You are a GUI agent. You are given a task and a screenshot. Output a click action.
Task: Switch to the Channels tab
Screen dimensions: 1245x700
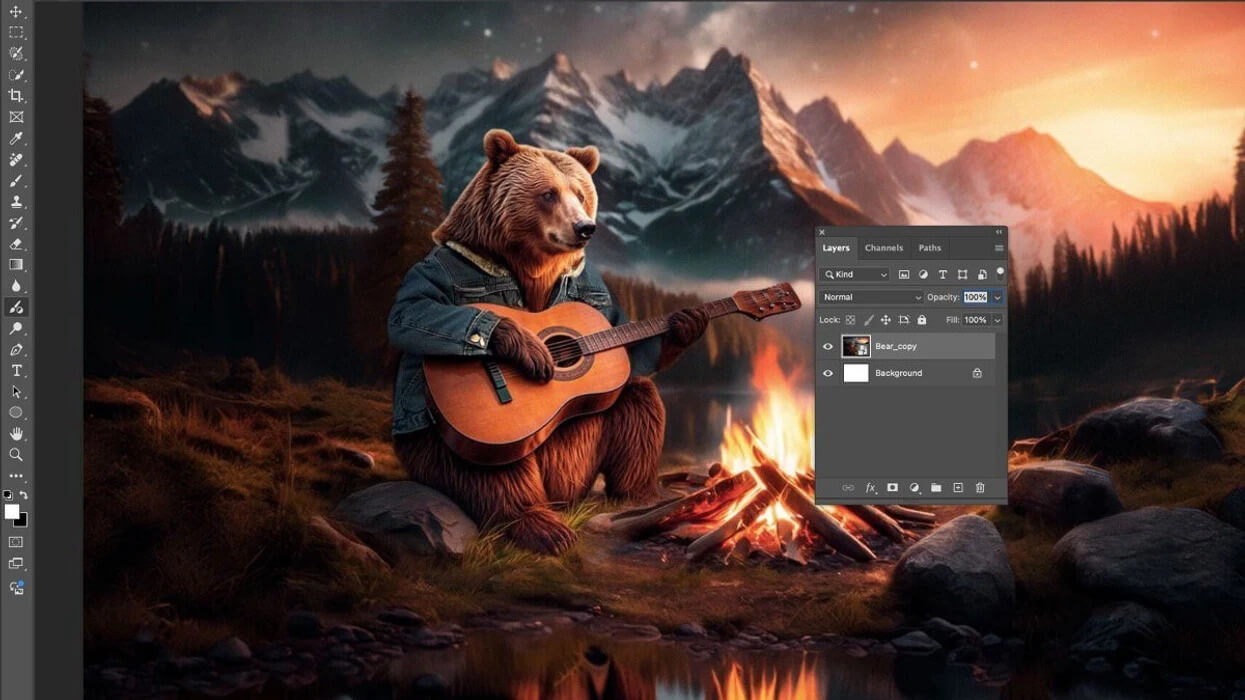pos(883,248)
